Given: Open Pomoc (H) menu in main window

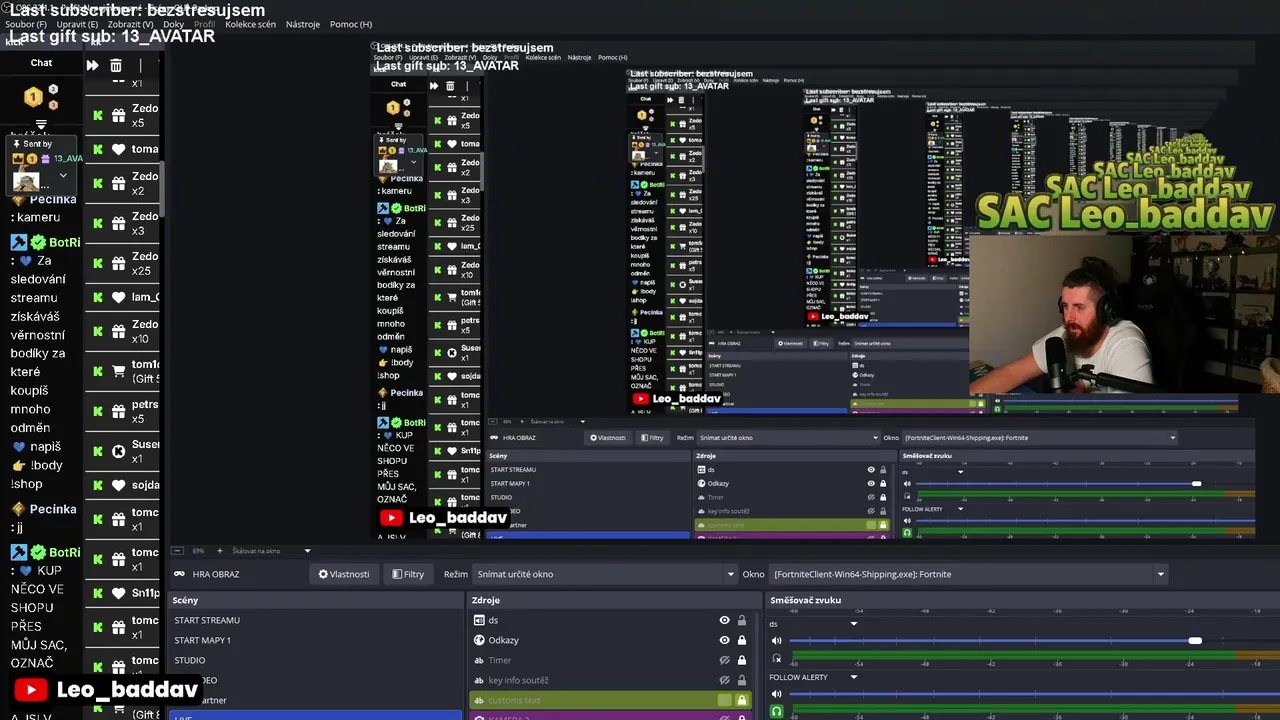Looking at the screenshot, I should pyautogui.click(x=350, y=24).
